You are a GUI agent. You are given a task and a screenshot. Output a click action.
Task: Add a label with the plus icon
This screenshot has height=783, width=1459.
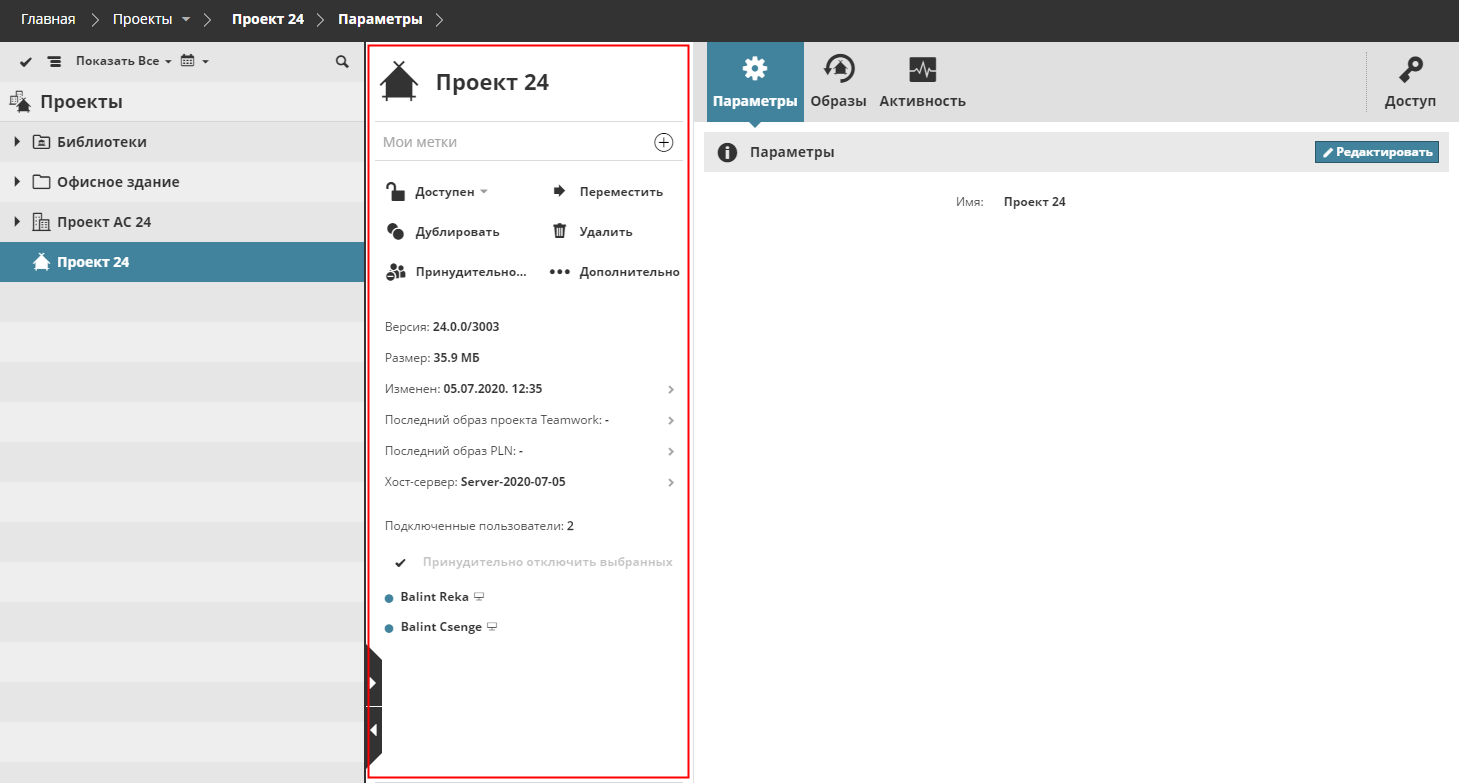[663, 142]
